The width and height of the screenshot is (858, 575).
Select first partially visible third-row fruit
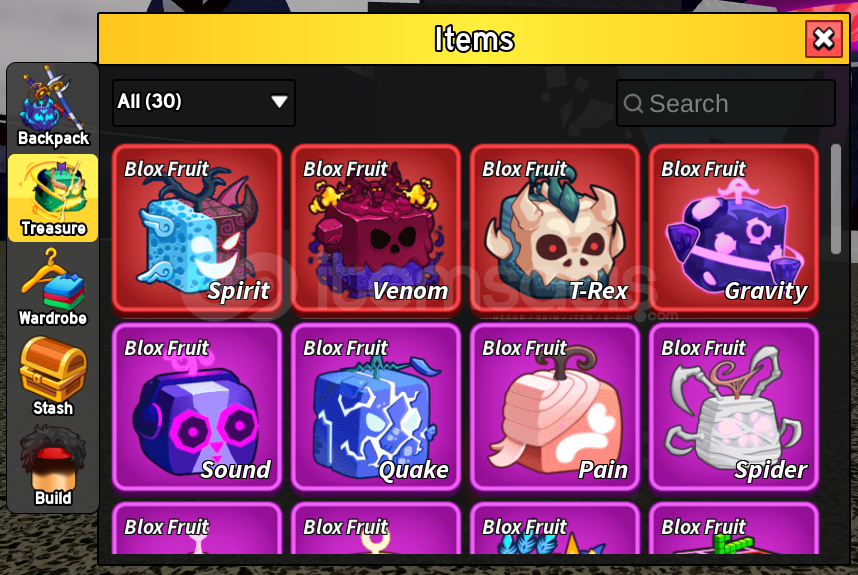[x=197, y=528]
